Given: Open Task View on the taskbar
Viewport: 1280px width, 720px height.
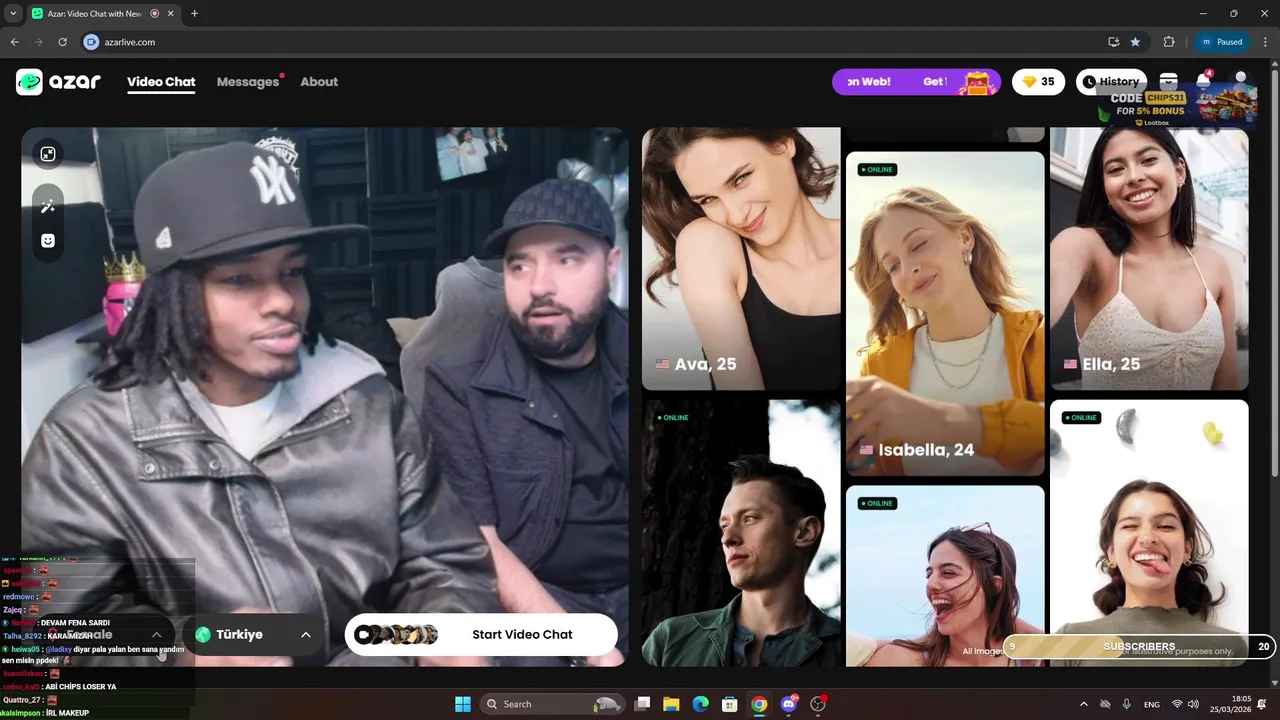Looking at the screenshot, I should tap(643, 704).
